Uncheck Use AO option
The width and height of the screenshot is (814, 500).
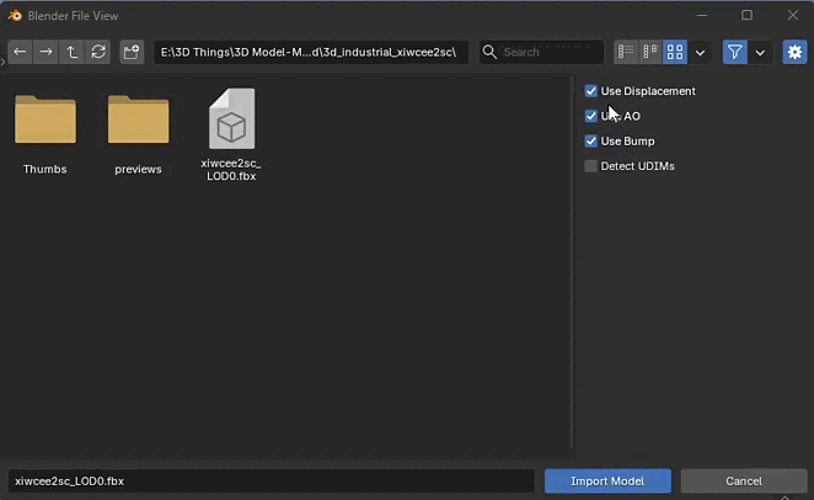(591, 116)
